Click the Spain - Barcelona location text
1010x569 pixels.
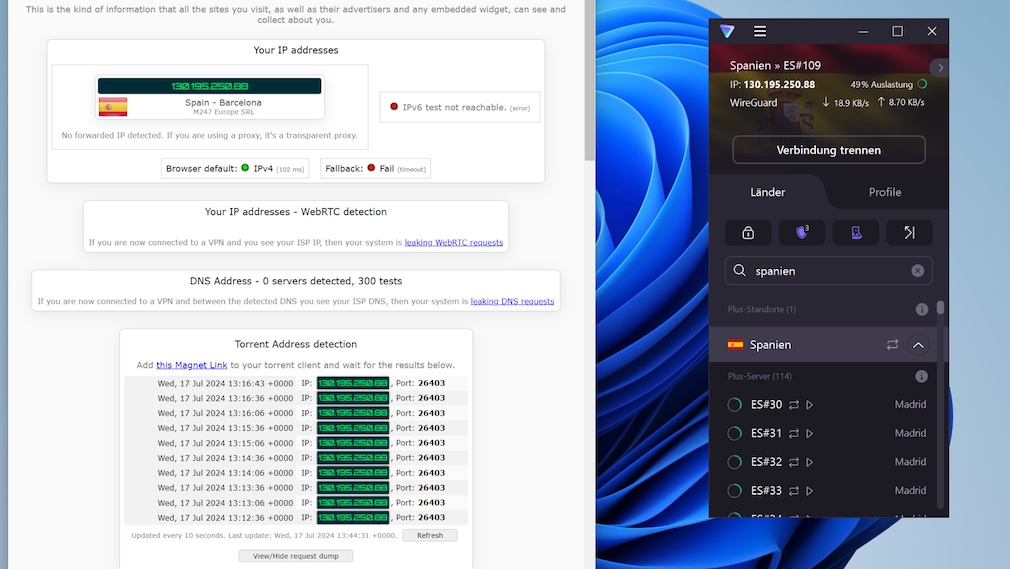coord(223,102)
